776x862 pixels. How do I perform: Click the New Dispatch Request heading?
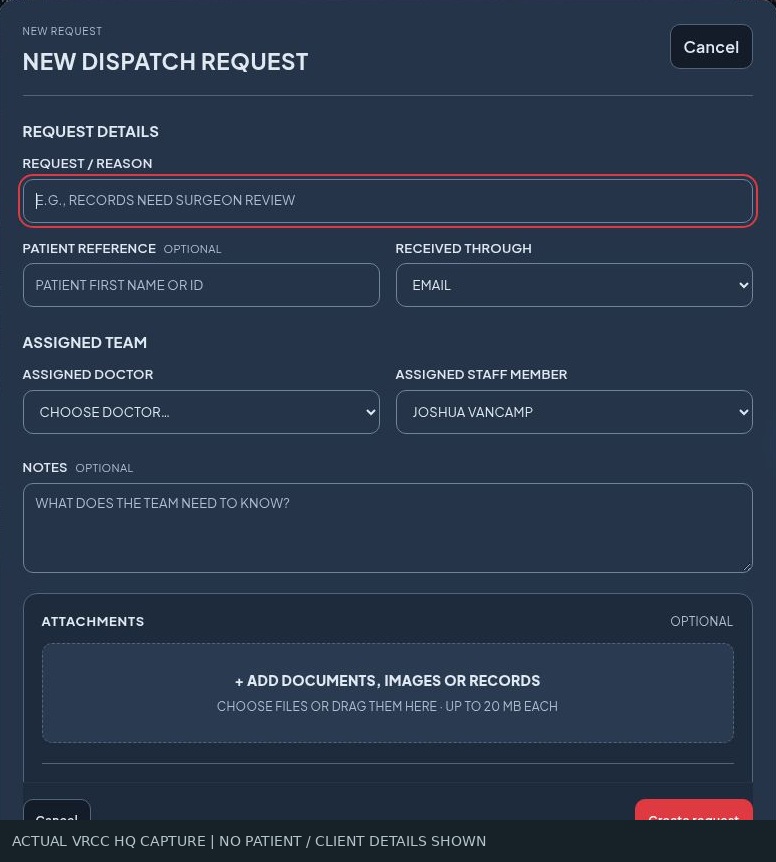click(x=165, y=62)
